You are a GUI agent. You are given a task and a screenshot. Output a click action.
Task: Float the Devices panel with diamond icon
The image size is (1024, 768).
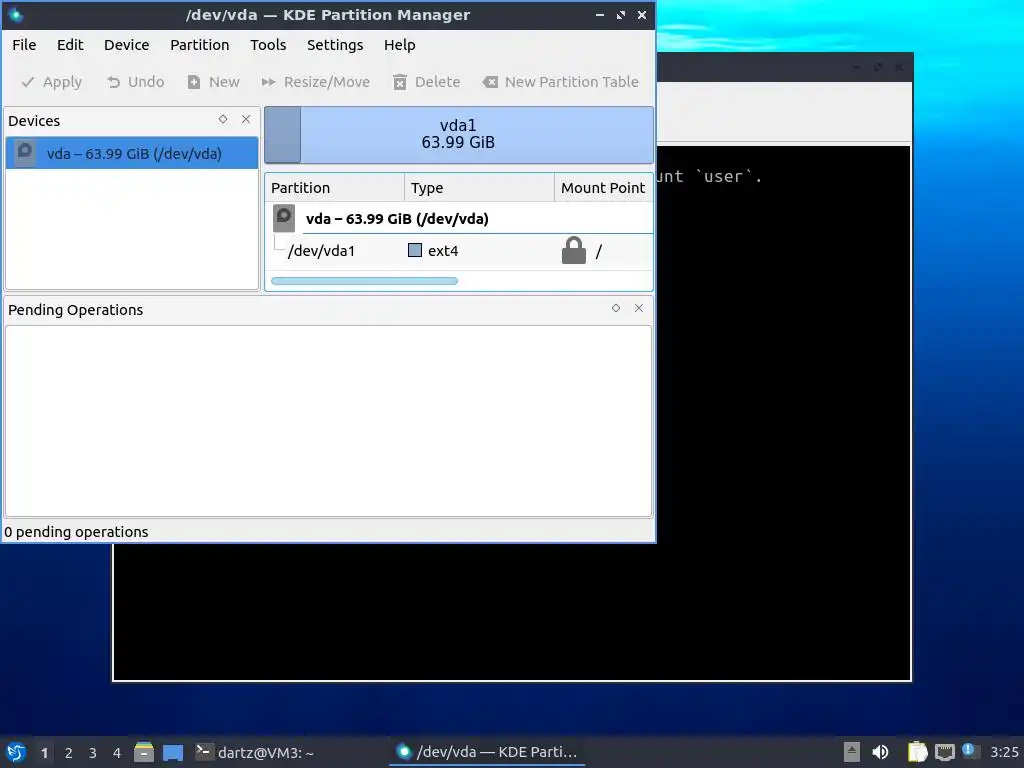tap(223, 119)
